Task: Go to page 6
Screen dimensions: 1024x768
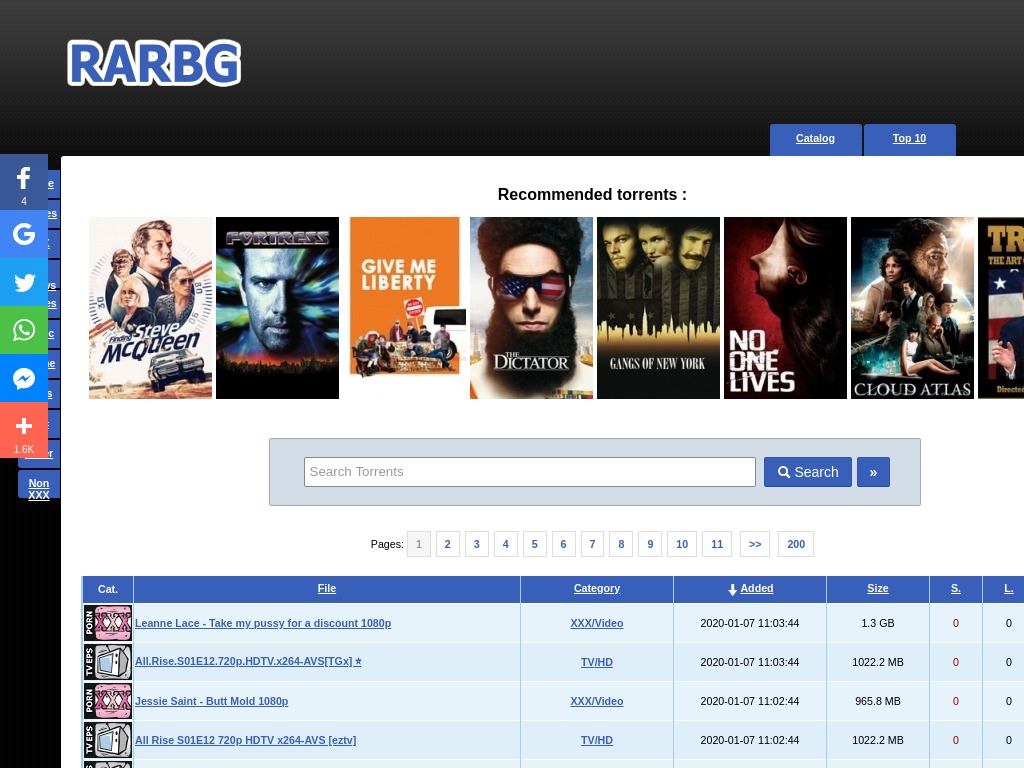Action: point(564,544)
